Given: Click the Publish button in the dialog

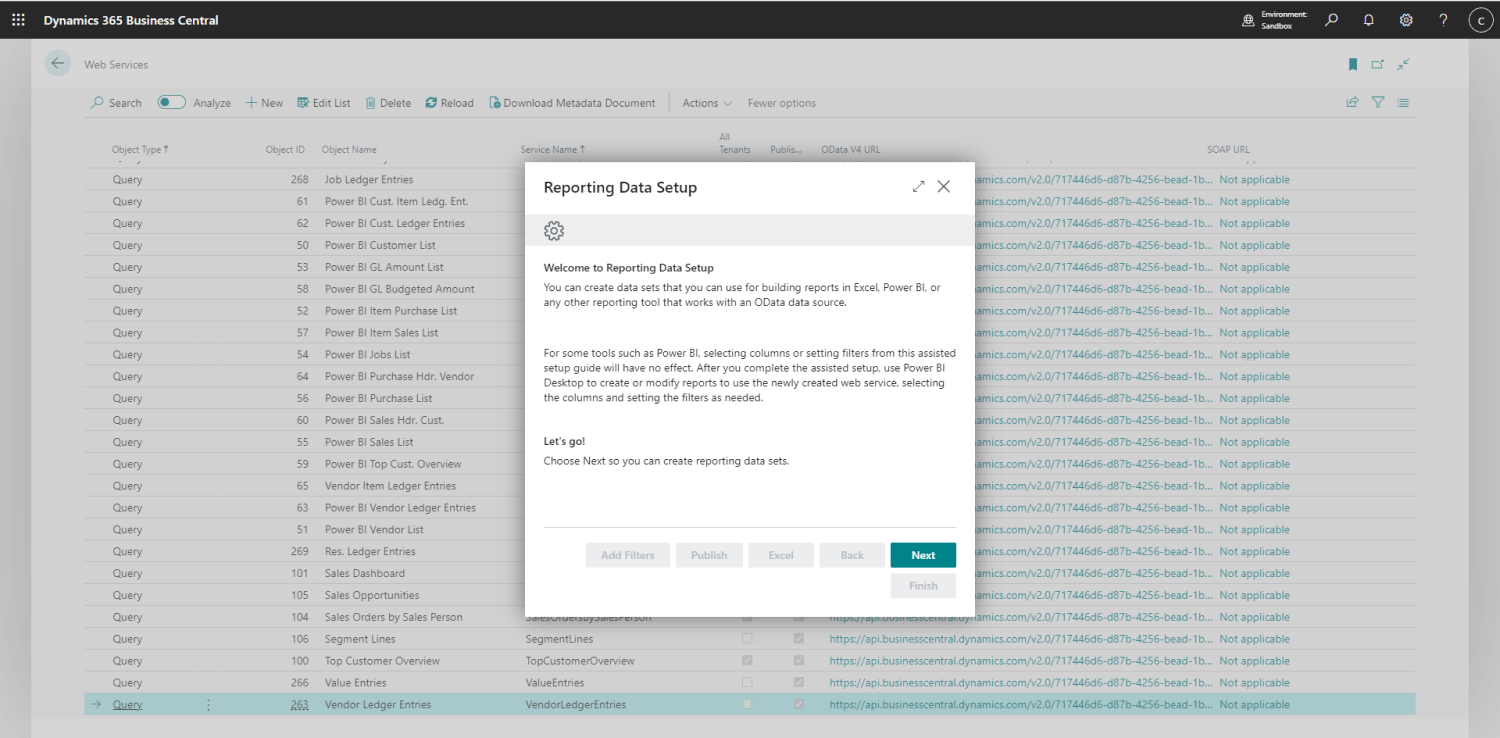Looking at the screenshot, I should [x=709, y=555].
